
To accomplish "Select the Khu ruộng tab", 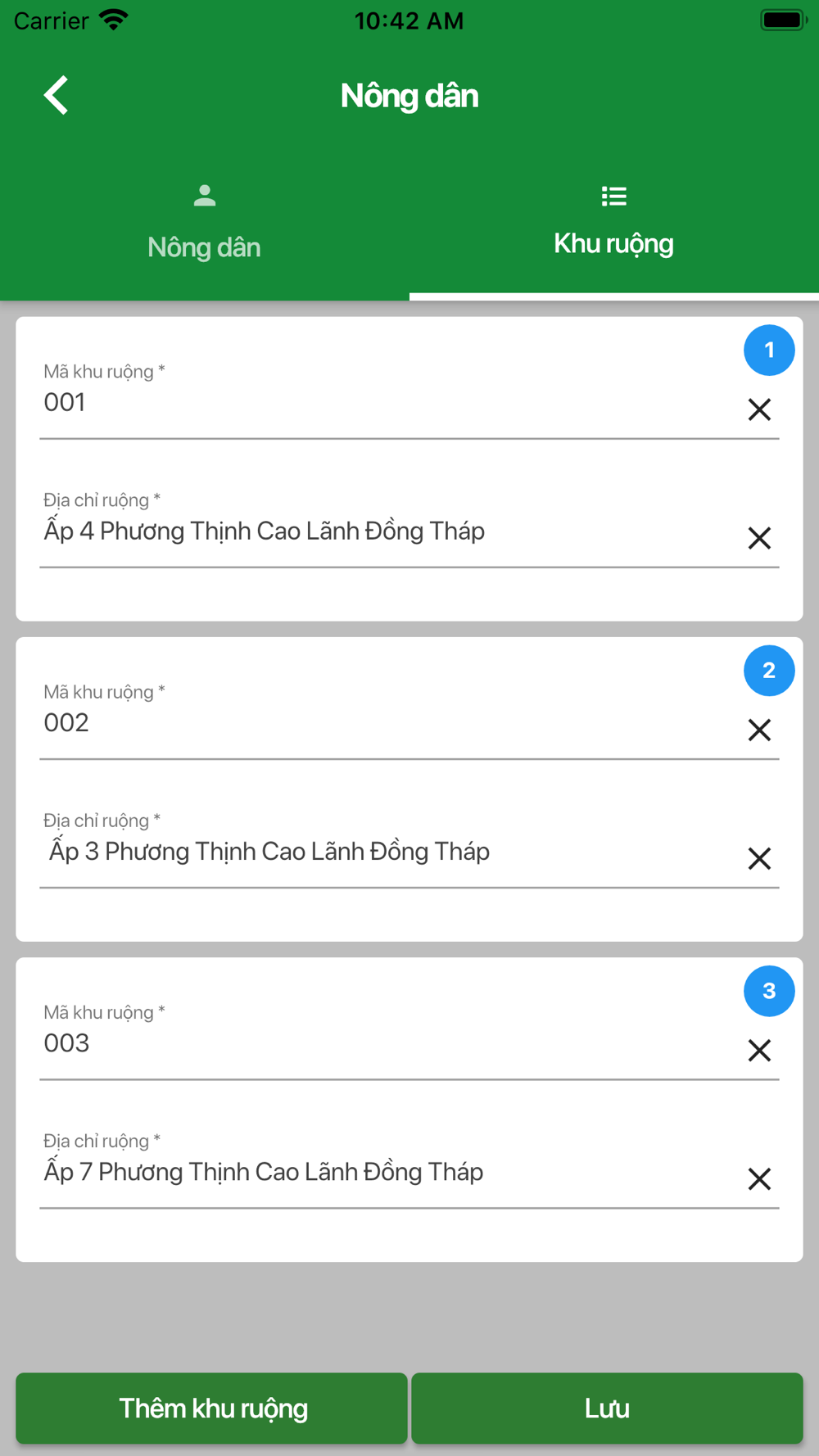I will [614, 223].
